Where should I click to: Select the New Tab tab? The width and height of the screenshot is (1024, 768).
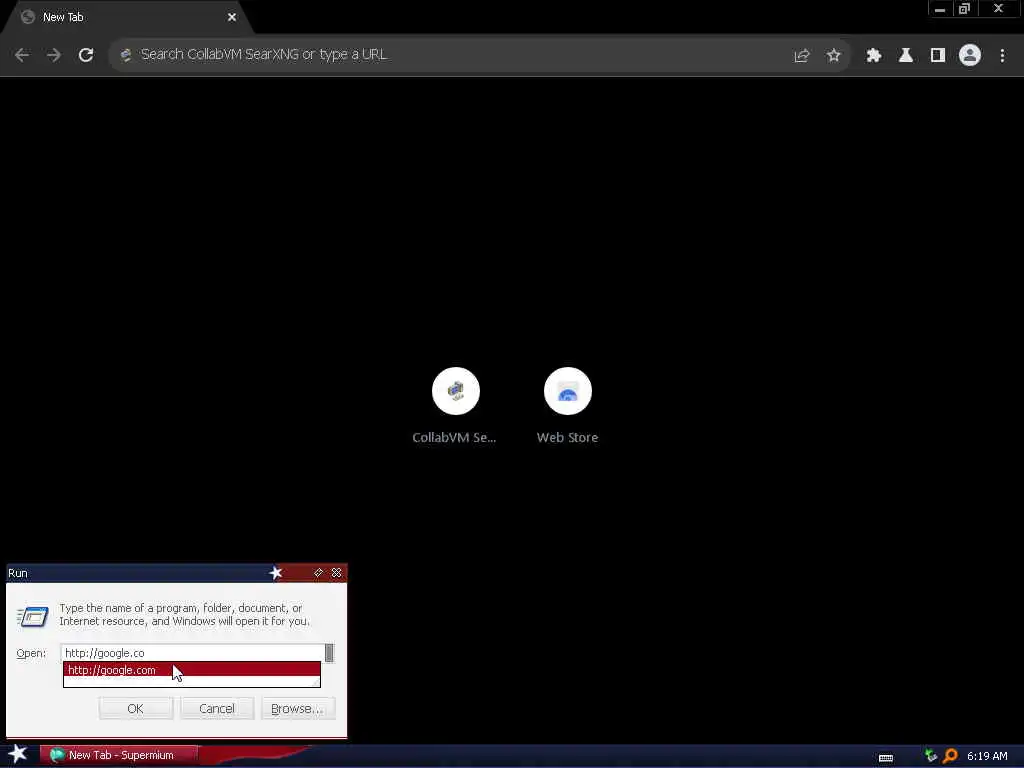(x=127, y=18)
